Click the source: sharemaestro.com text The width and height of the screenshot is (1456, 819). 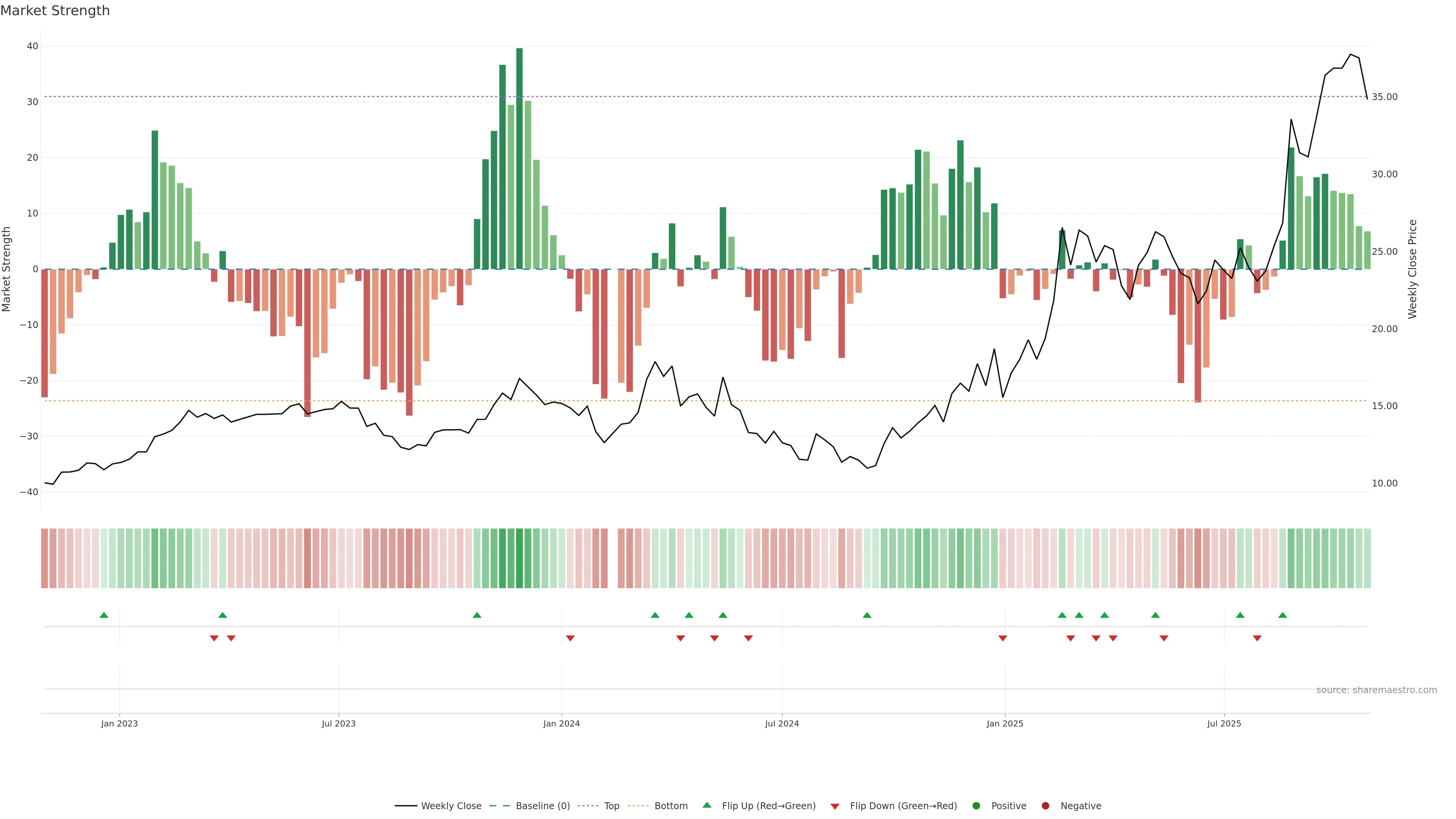point(1376,690)
